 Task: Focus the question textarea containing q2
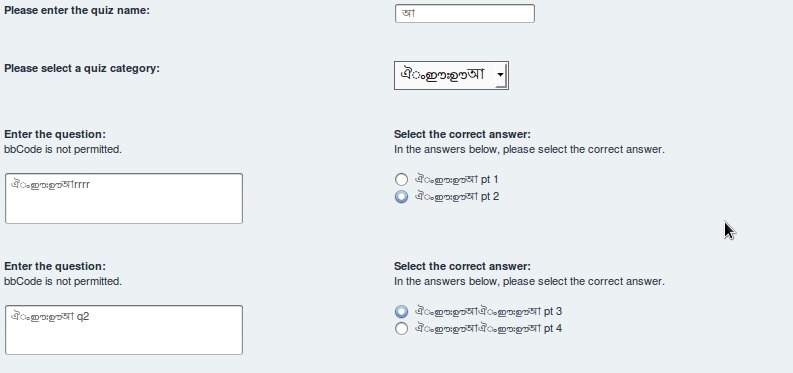[124, 330]
